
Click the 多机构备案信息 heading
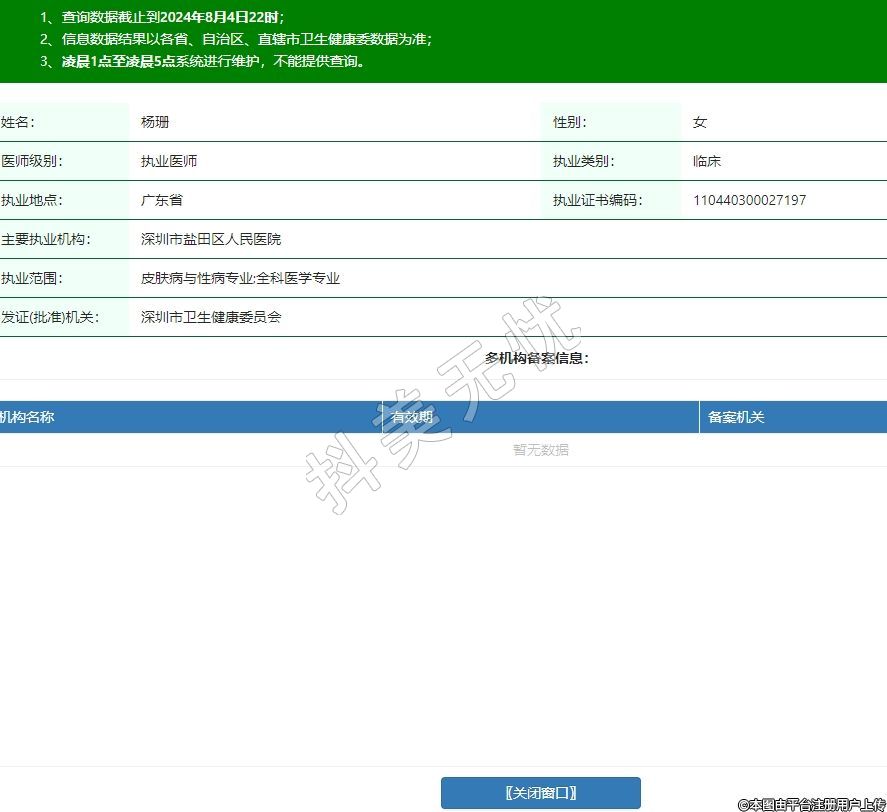pos(537,358)
